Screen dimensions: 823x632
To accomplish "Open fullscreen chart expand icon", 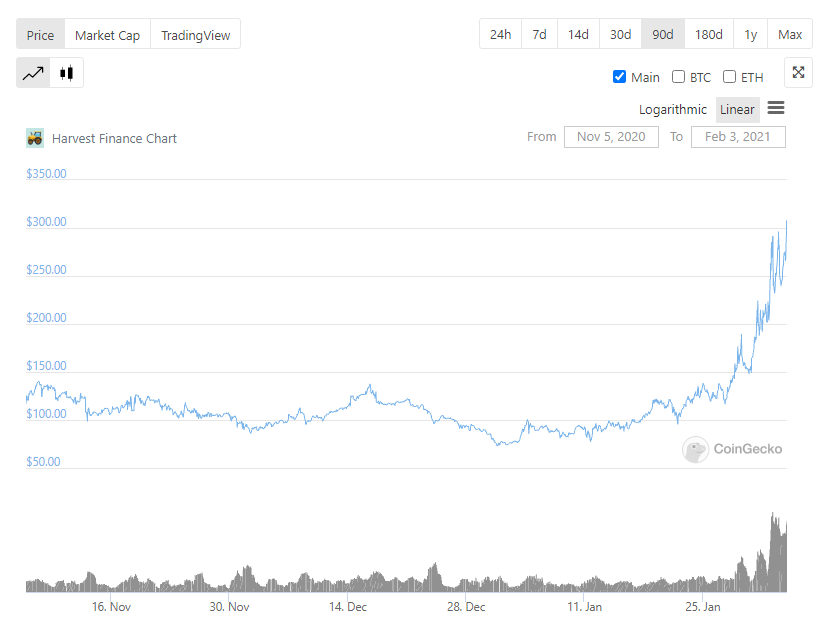I will click(x=798, y=72).
